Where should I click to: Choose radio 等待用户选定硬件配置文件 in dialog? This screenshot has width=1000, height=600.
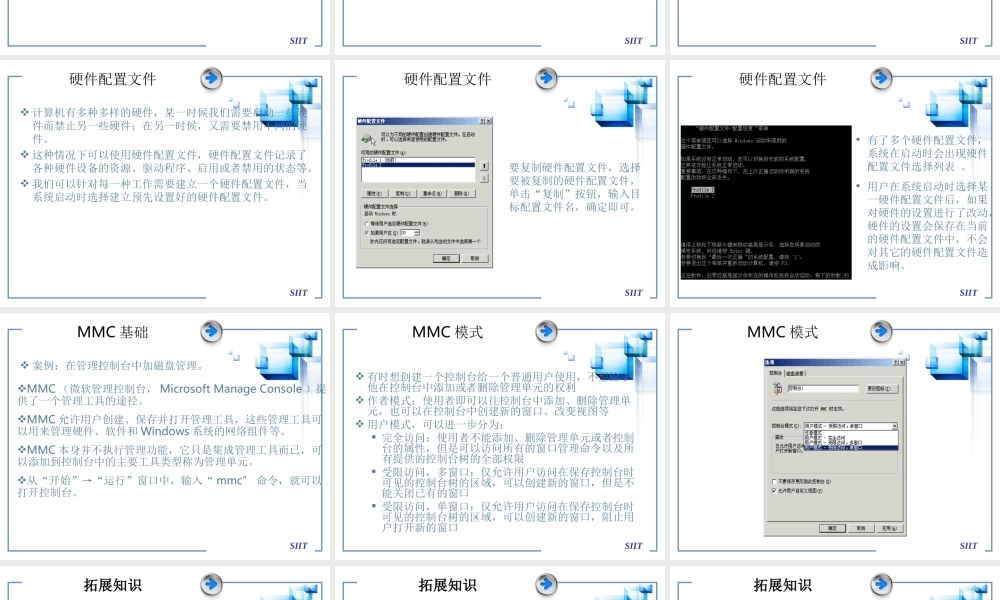[x=367, y=224]
